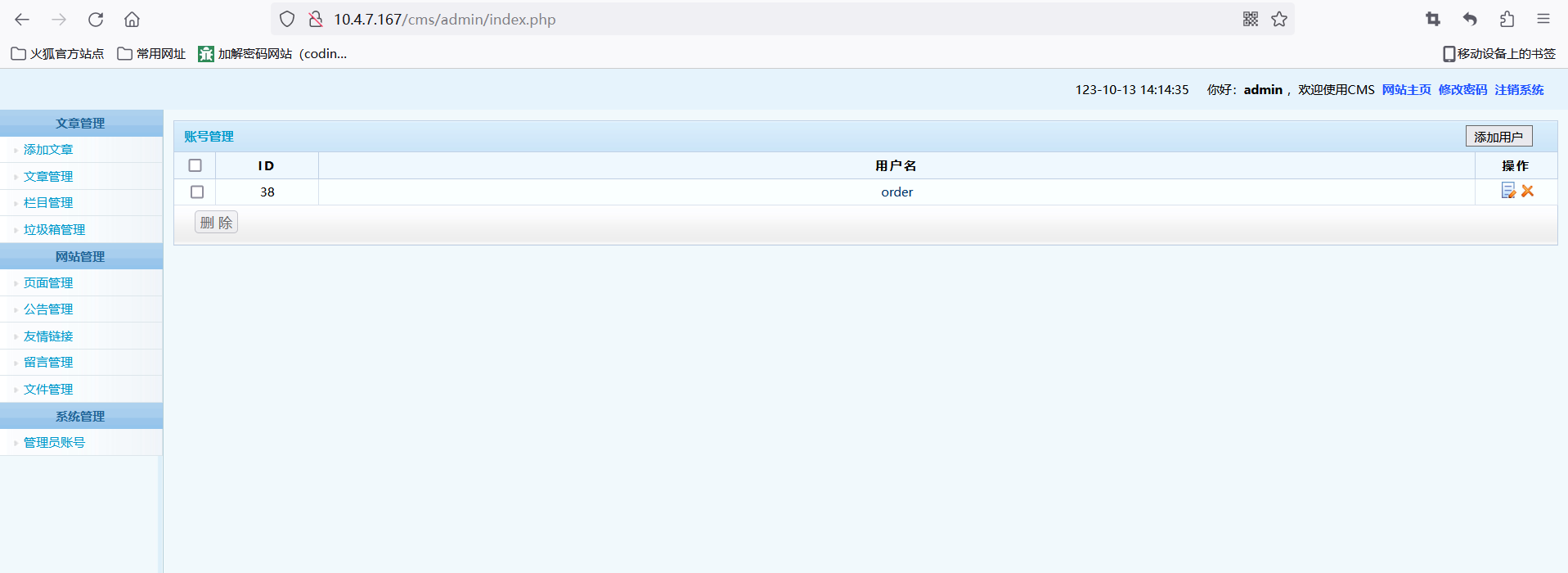Open 移动设备上的书签 folder
The width and height of the screenshot is (1568, 573).
click(x=1498, y=53)
